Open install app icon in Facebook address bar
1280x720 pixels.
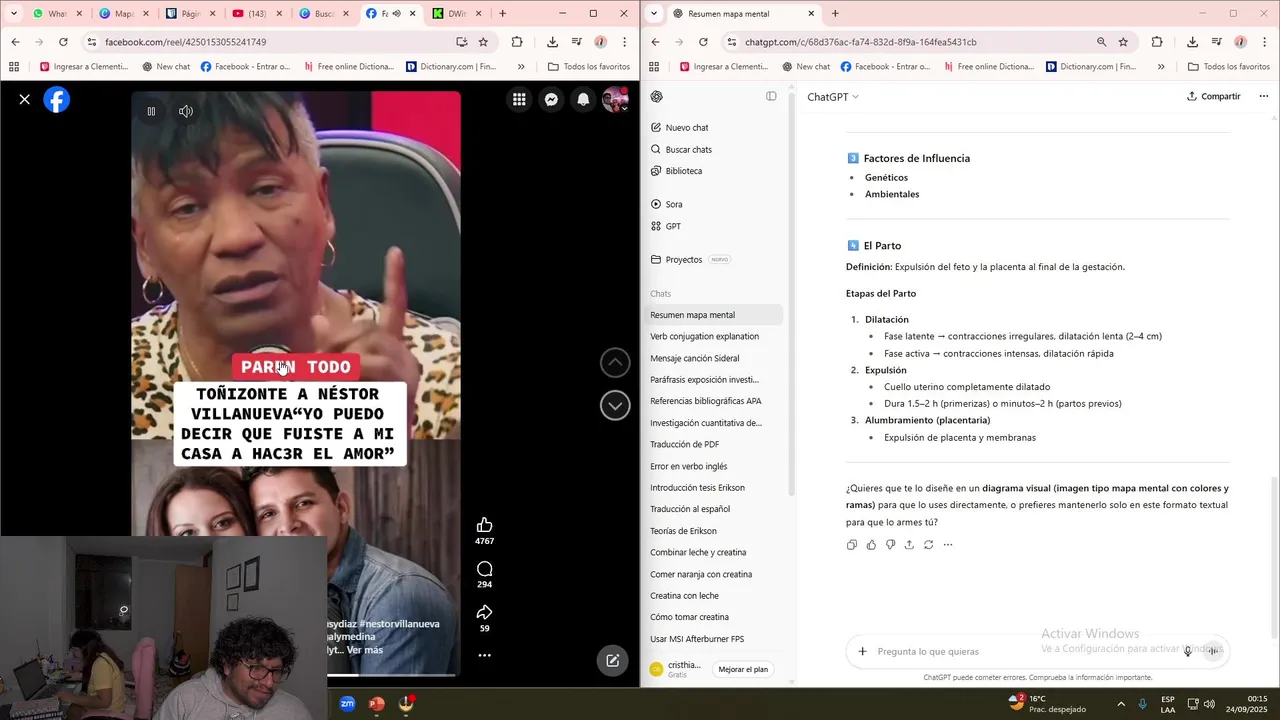[x=461, y=42]
